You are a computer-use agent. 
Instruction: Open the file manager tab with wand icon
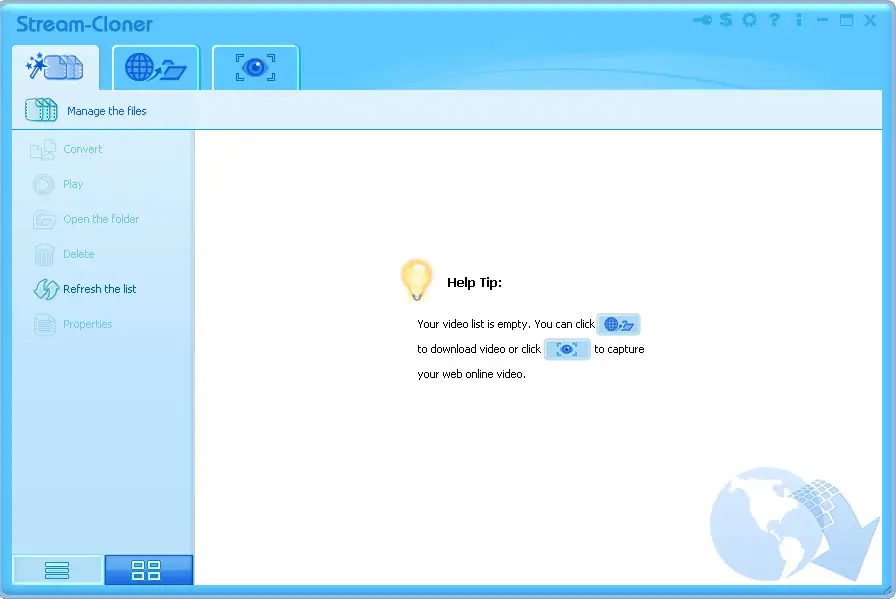55,67
